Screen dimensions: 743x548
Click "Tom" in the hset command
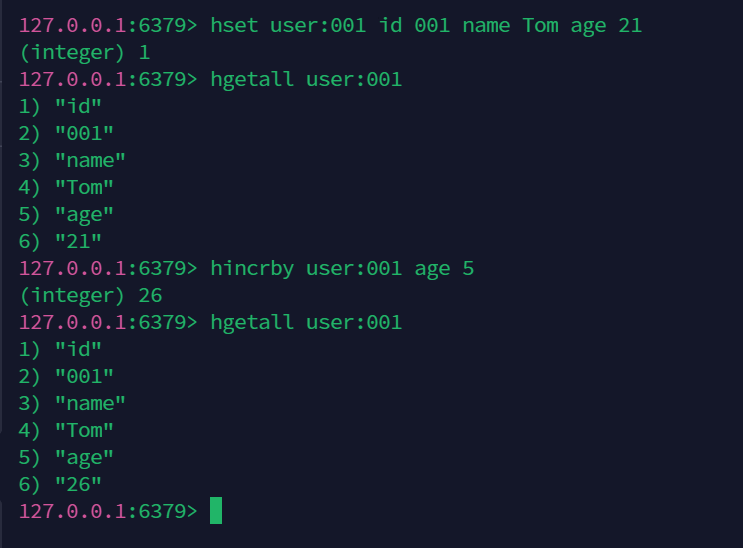coord(541,25)
